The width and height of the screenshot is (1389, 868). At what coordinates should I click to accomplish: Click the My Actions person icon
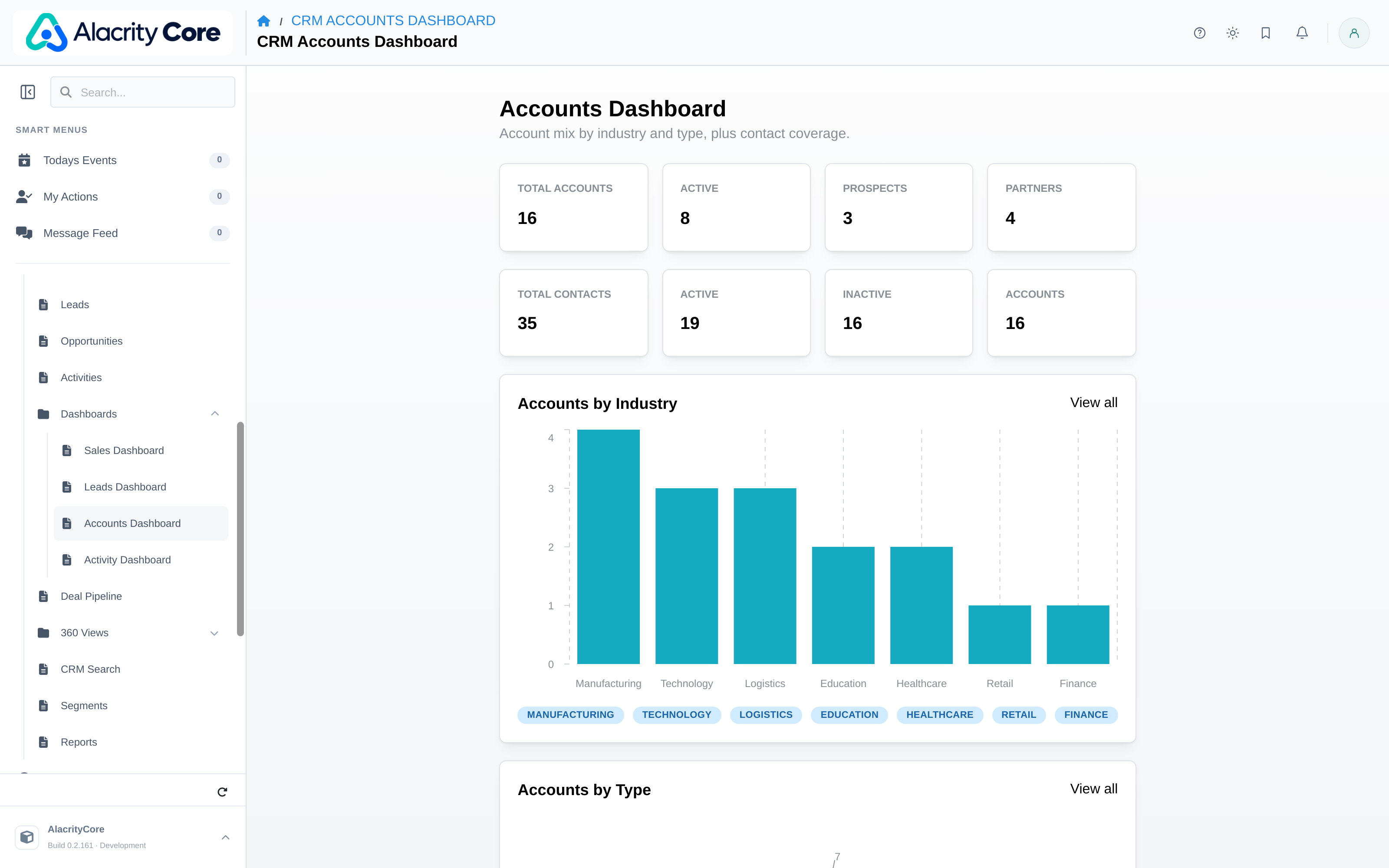(x=24, y=197)
